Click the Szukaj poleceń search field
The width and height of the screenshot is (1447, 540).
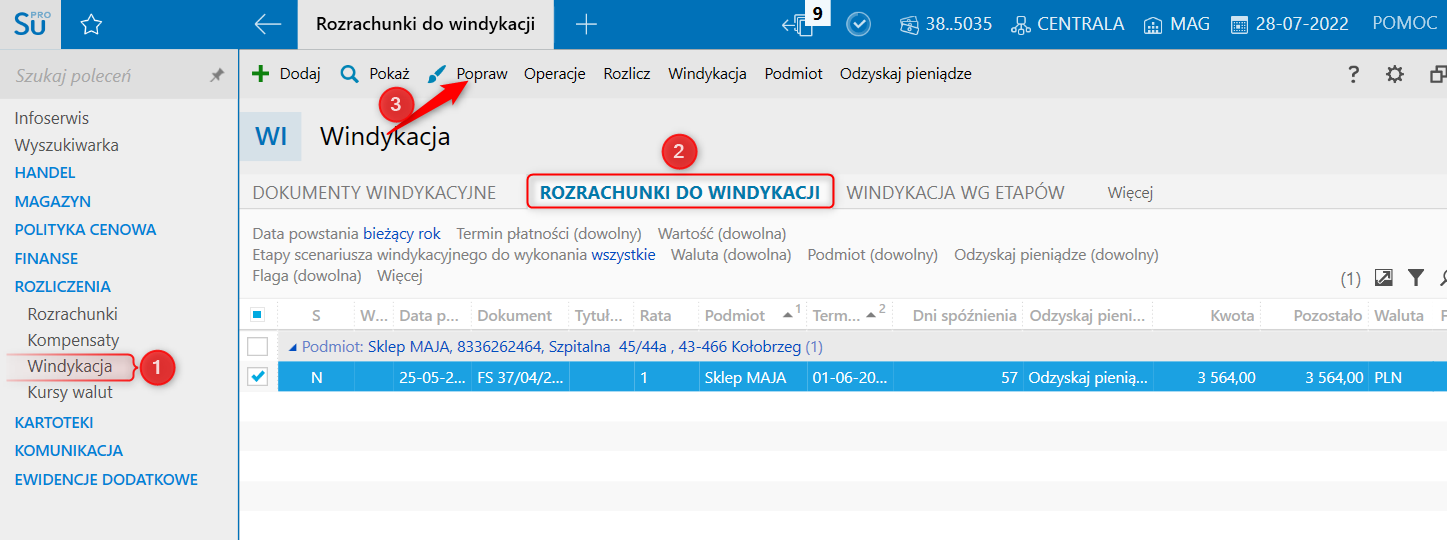click(x=105, y=76)
